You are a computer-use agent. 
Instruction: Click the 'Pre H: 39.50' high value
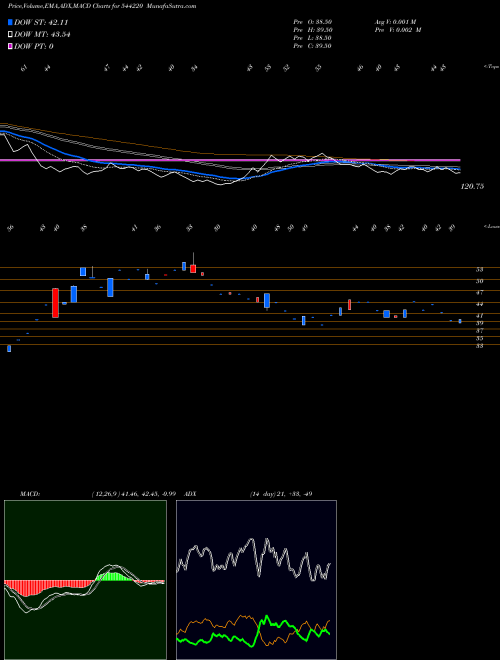click(312, 30)
